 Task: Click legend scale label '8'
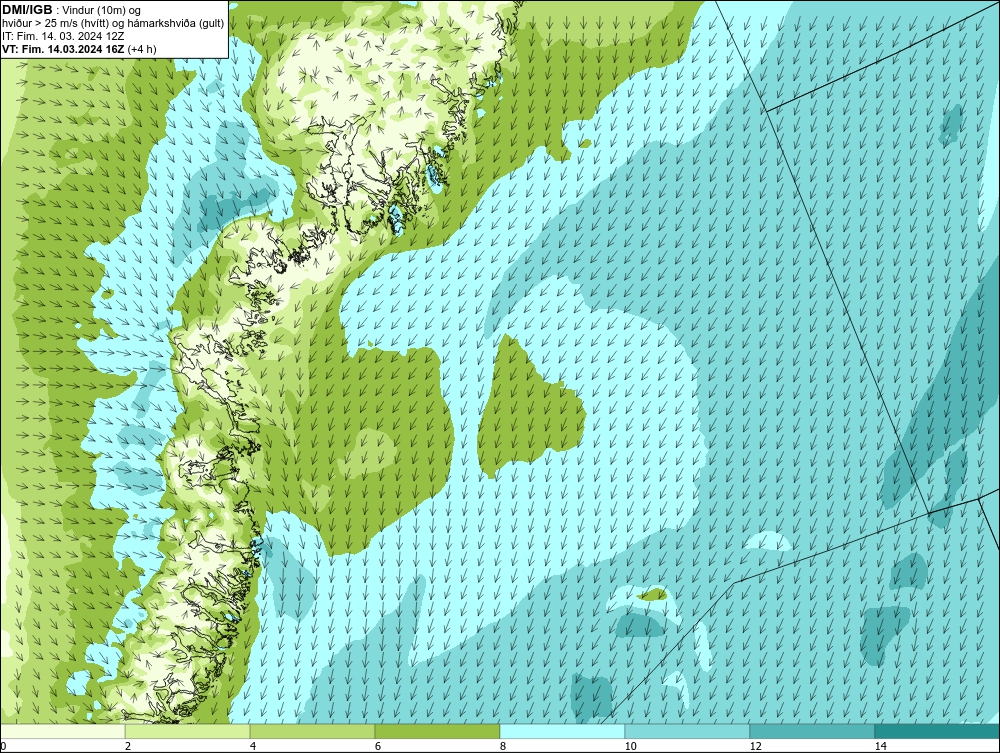[503, 746]
